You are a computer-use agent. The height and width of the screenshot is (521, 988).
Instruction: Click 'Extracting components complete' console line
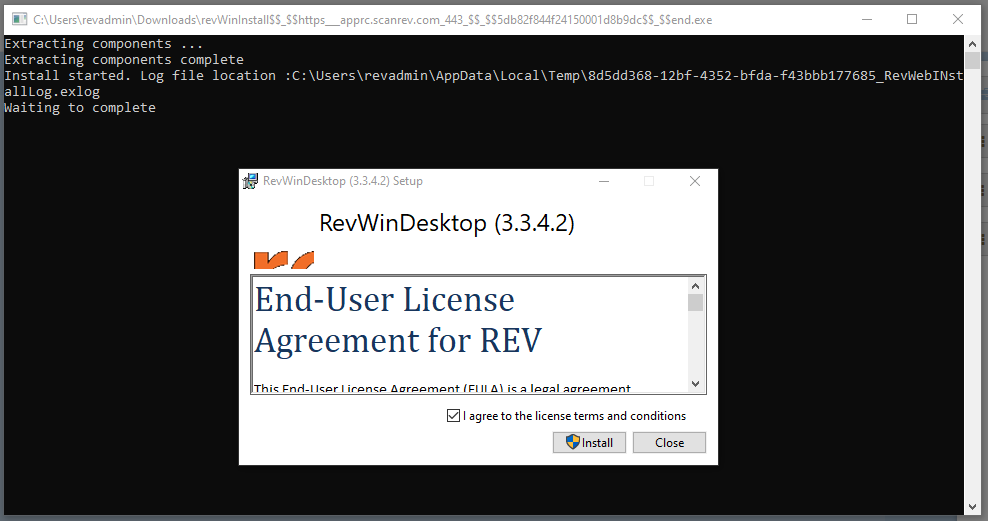click(124, 60)
